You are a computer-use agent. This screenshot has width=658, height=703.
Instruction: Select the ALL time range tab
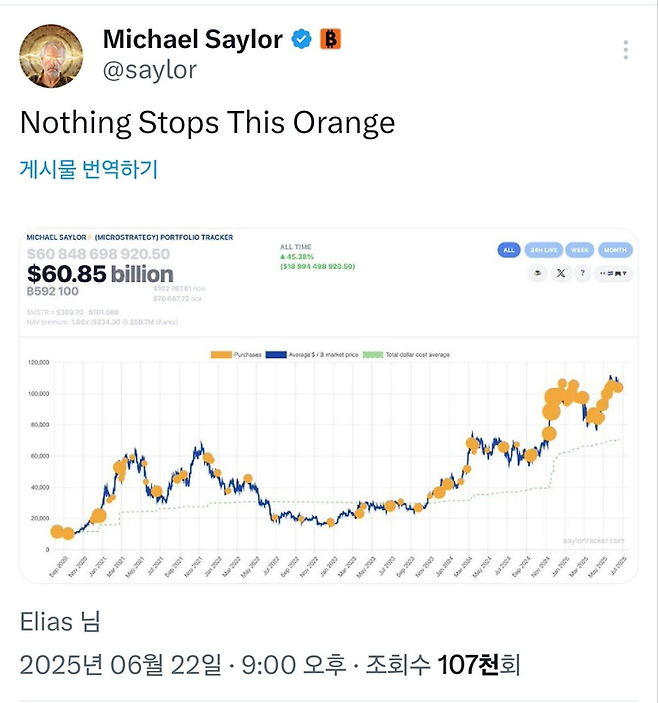[x=508, y=250]
